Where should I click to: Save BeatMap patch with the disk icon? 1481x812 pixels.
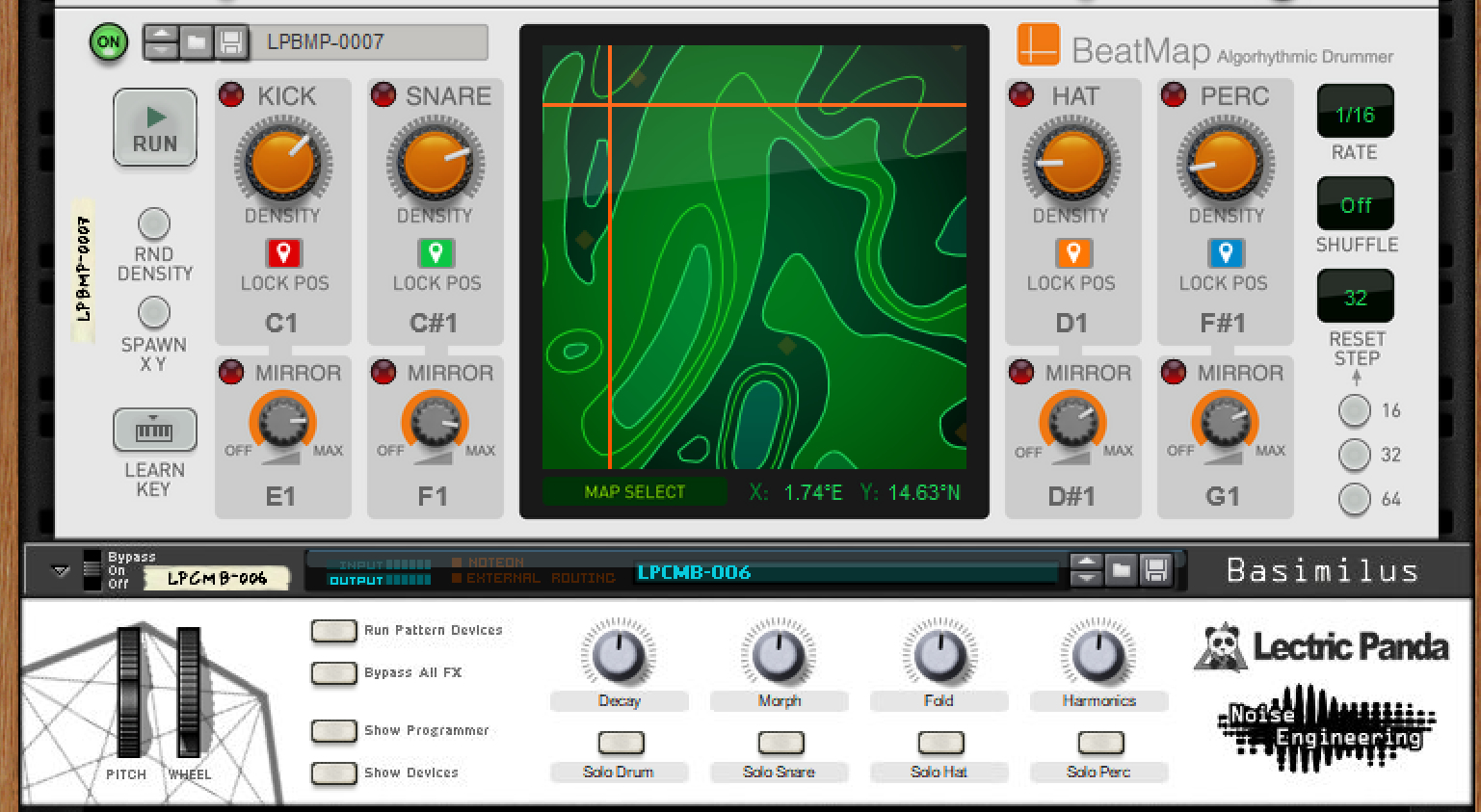coord(230,42)
